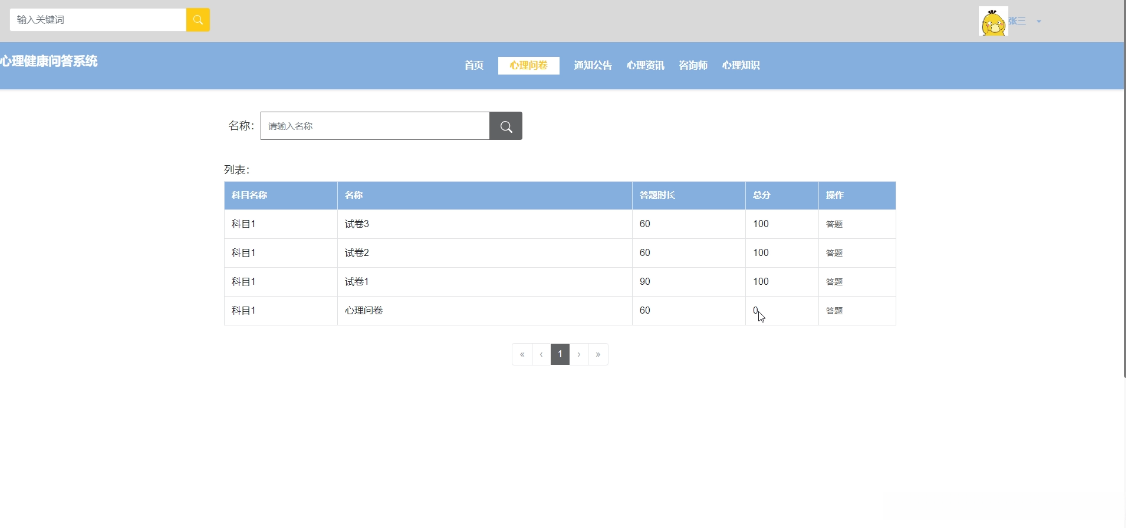
Task: Click 答题 for 试卷3
Action: [x=834, y=224]
